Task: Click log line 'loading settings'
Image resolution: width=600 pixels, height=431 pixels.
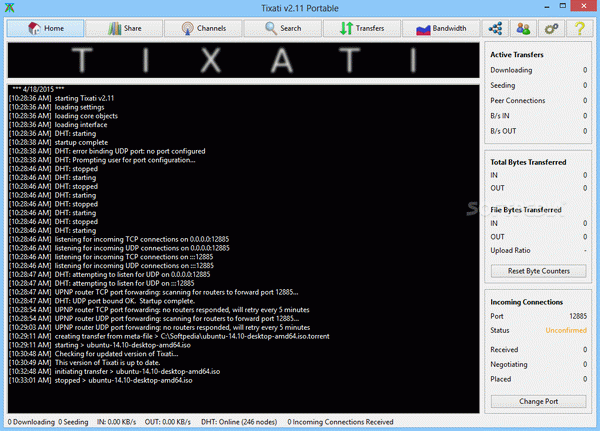Action: point(57,107)
